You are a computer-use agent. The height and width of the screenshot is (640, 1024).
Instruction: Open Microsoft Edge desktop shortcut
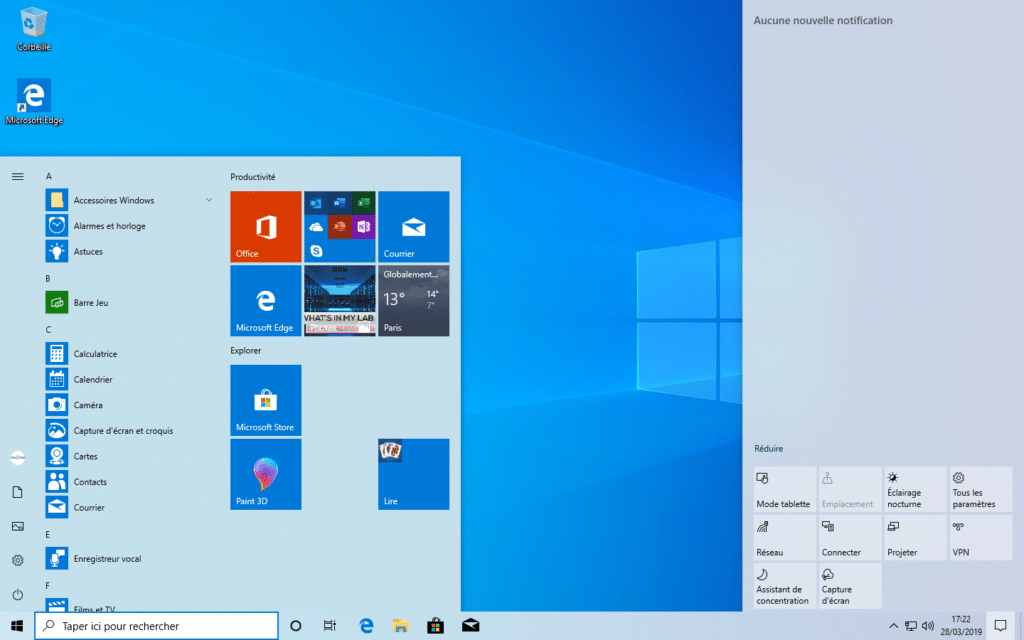(34, 102)
